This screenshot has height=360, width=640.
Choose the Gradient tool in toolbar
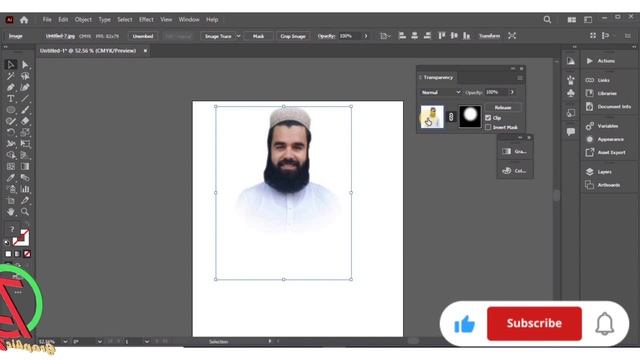click(x=25, y=167)
